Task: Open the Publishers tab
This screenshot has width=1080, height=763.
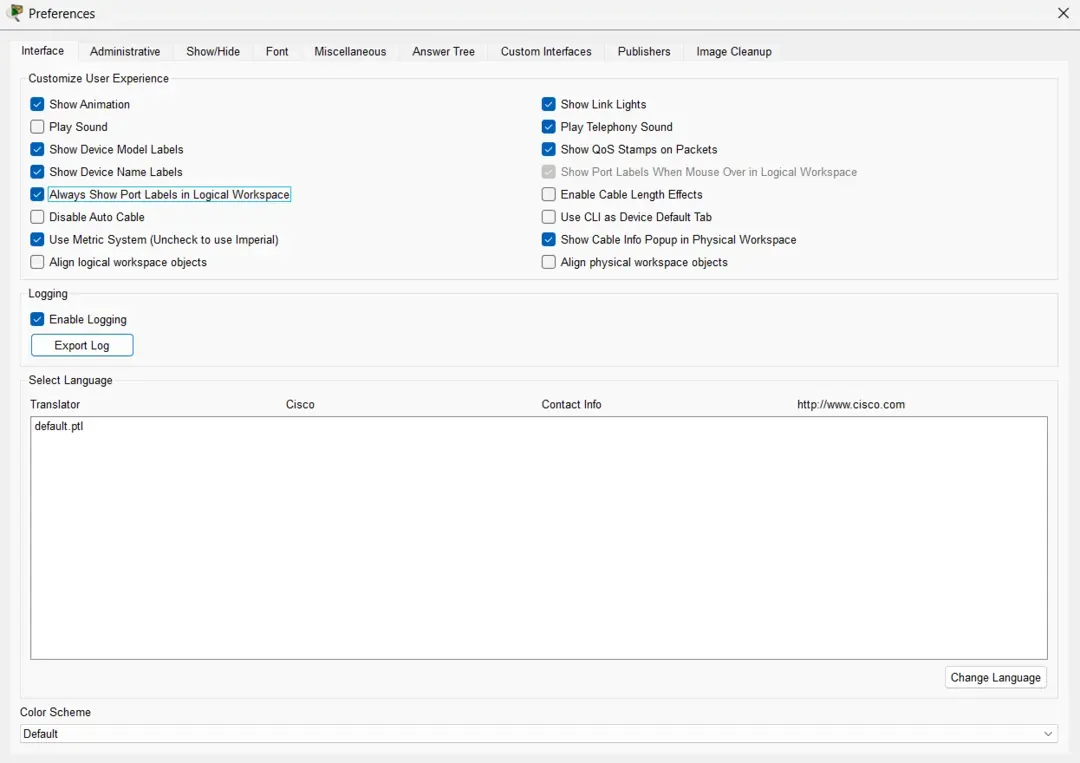Action: [644, 52]
